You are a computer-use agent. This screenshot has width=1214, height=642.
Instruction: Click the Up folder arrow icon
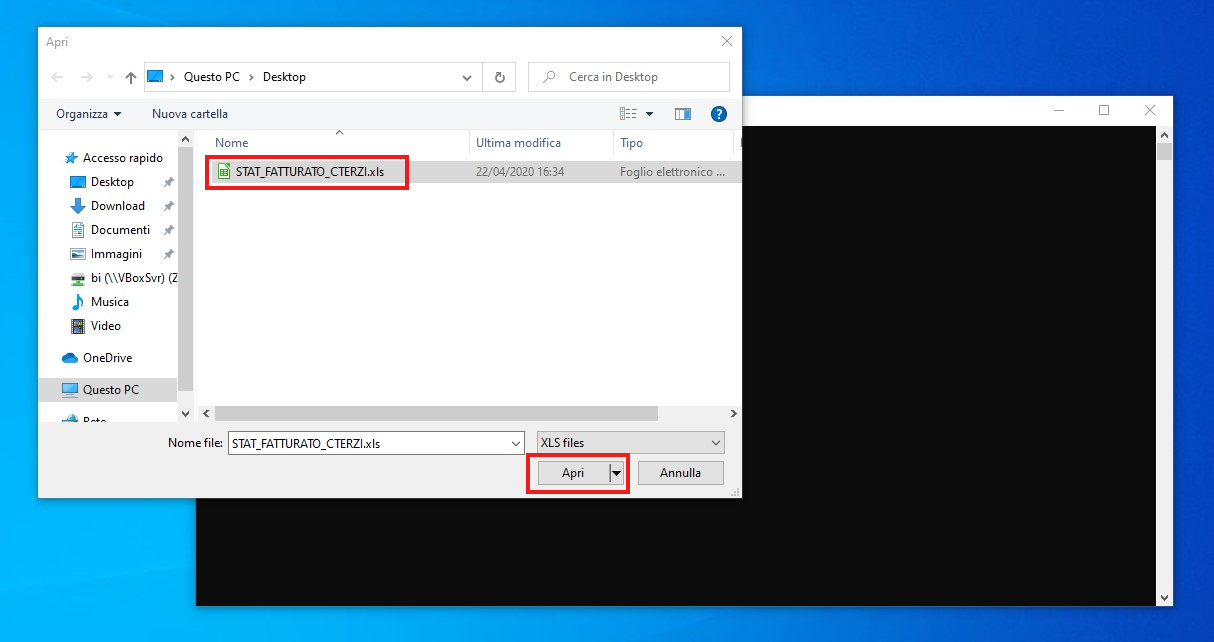[x=131, y=77]
